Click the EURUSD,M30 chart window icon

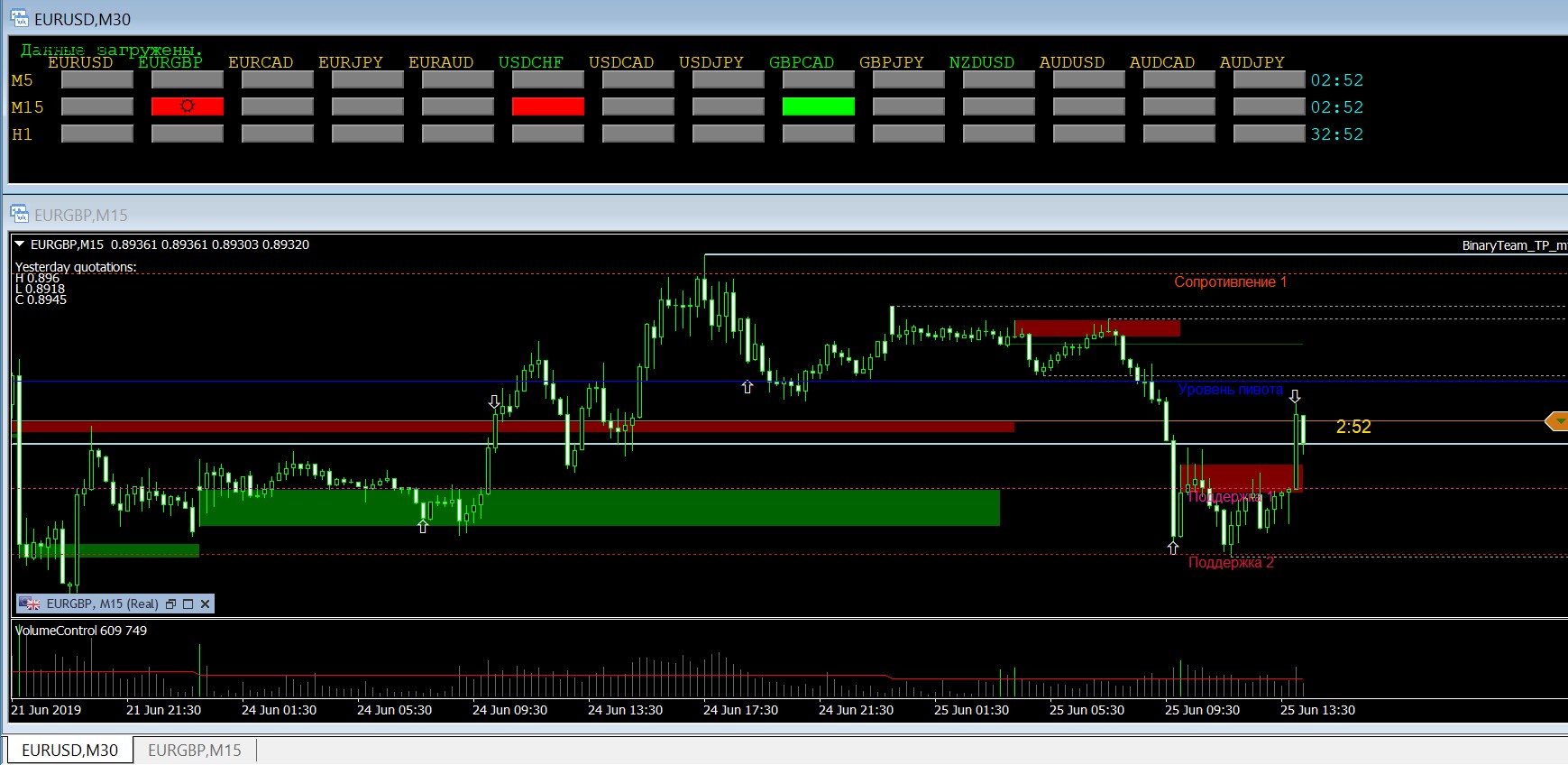(x=19, y=18)
